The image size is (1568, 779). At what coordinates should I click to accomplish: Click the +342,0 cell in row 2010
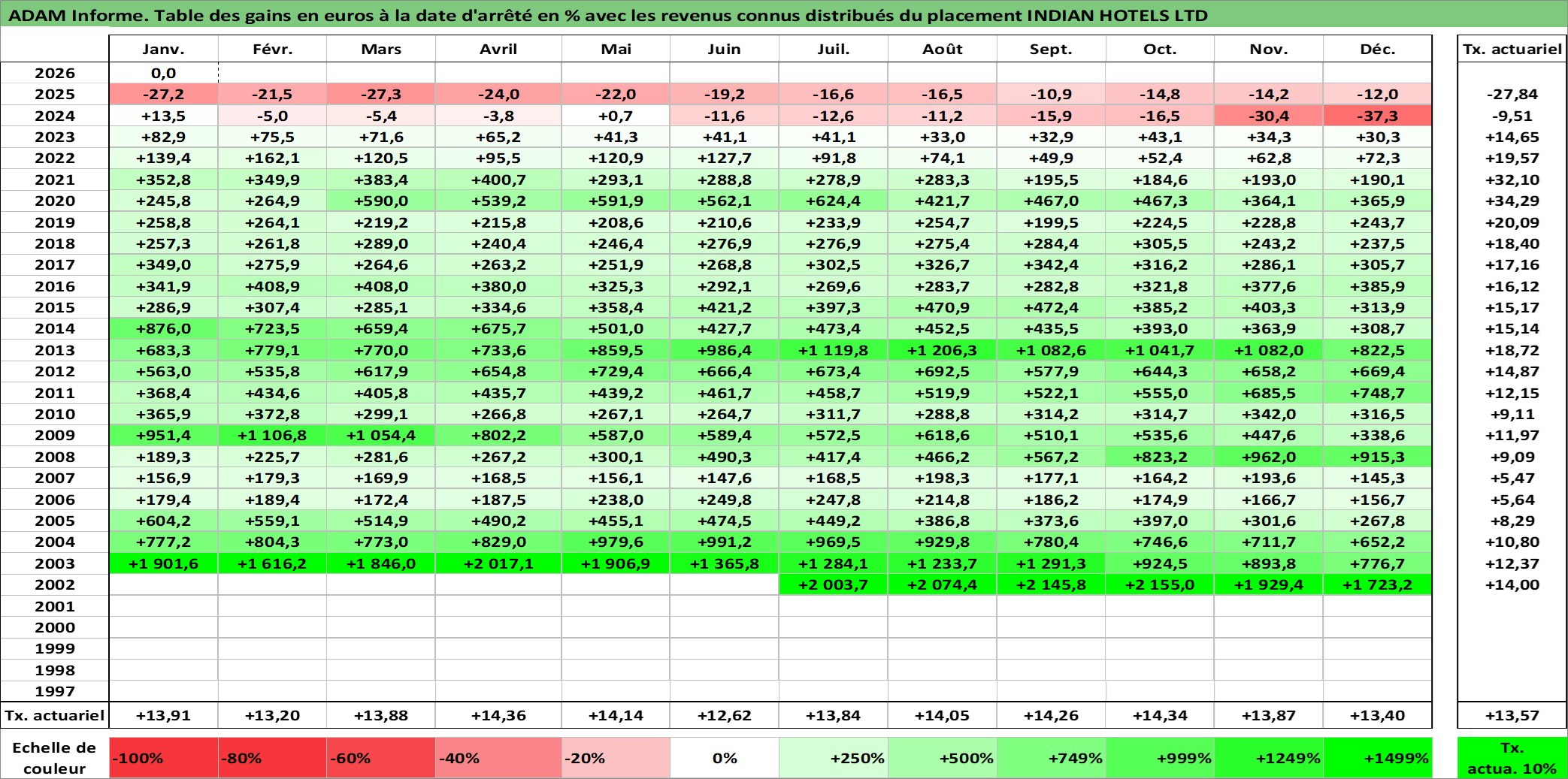pyautogui.click(x=1269, y=414)
